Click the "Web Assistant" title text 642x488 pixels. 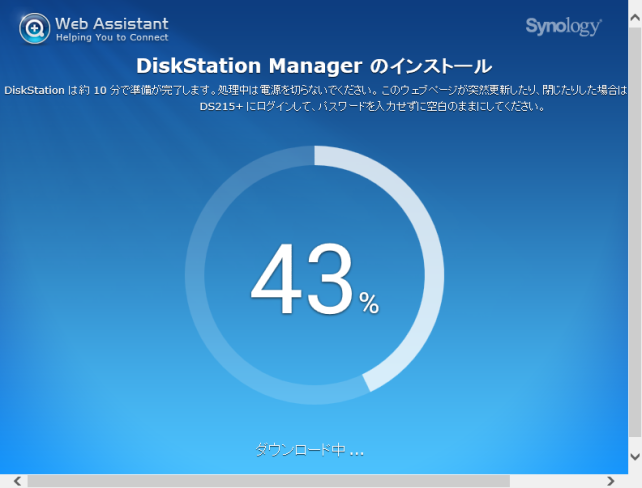112,24
